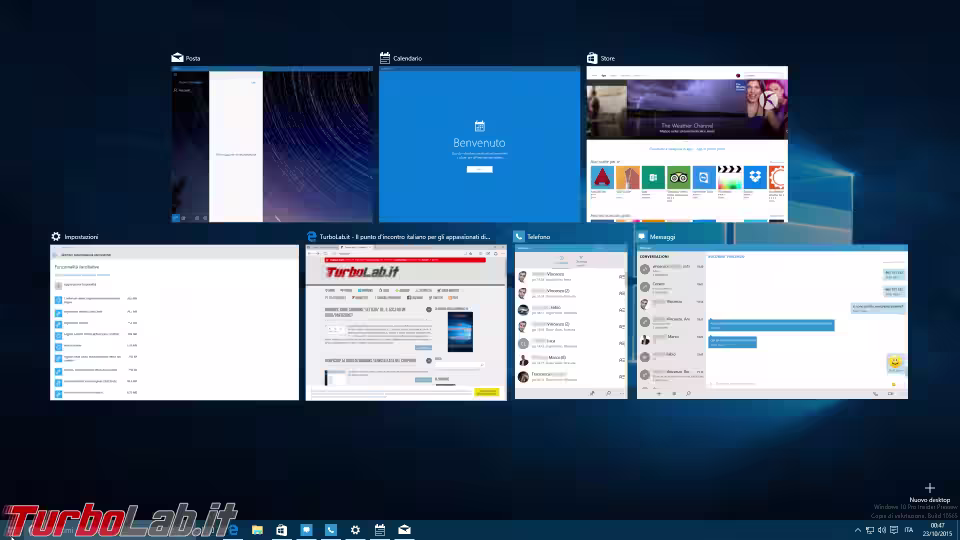Click the "Posta" window title
Screen dimensions: 960x540
pos(193,58)
